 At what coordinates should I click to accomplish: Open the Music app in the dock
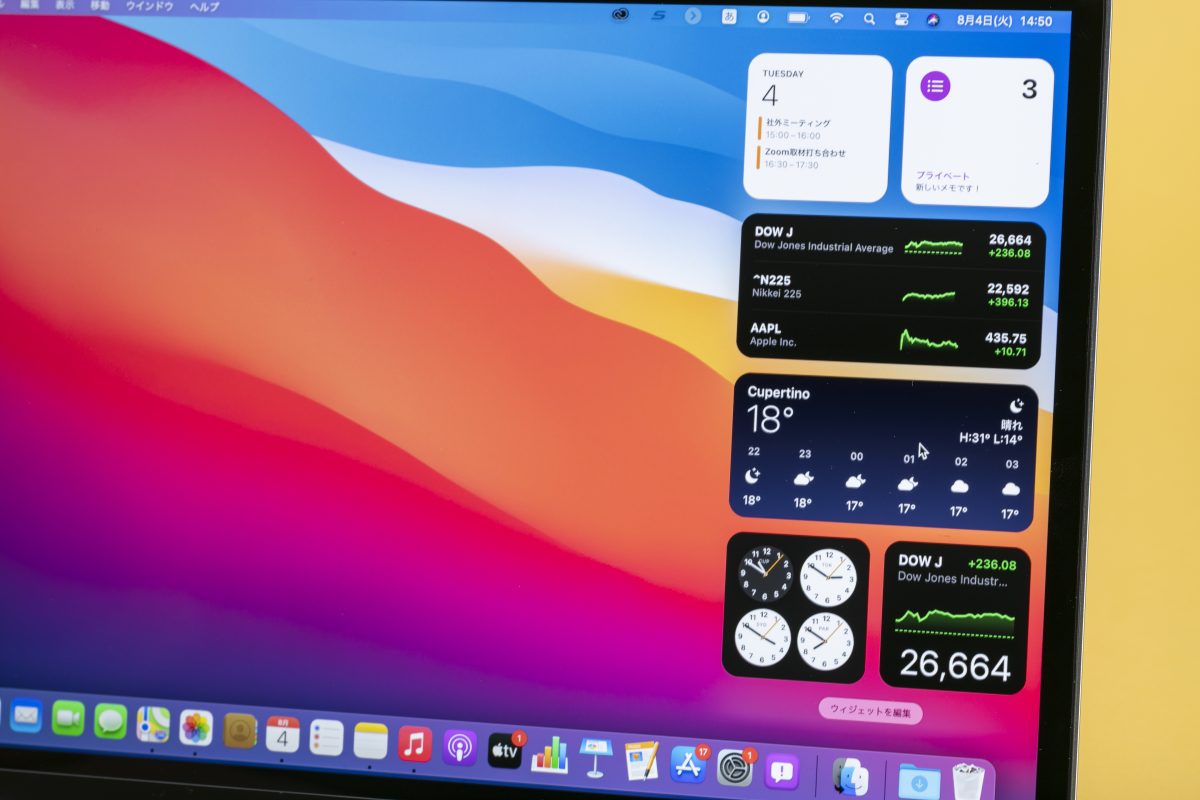pos(414,744)
